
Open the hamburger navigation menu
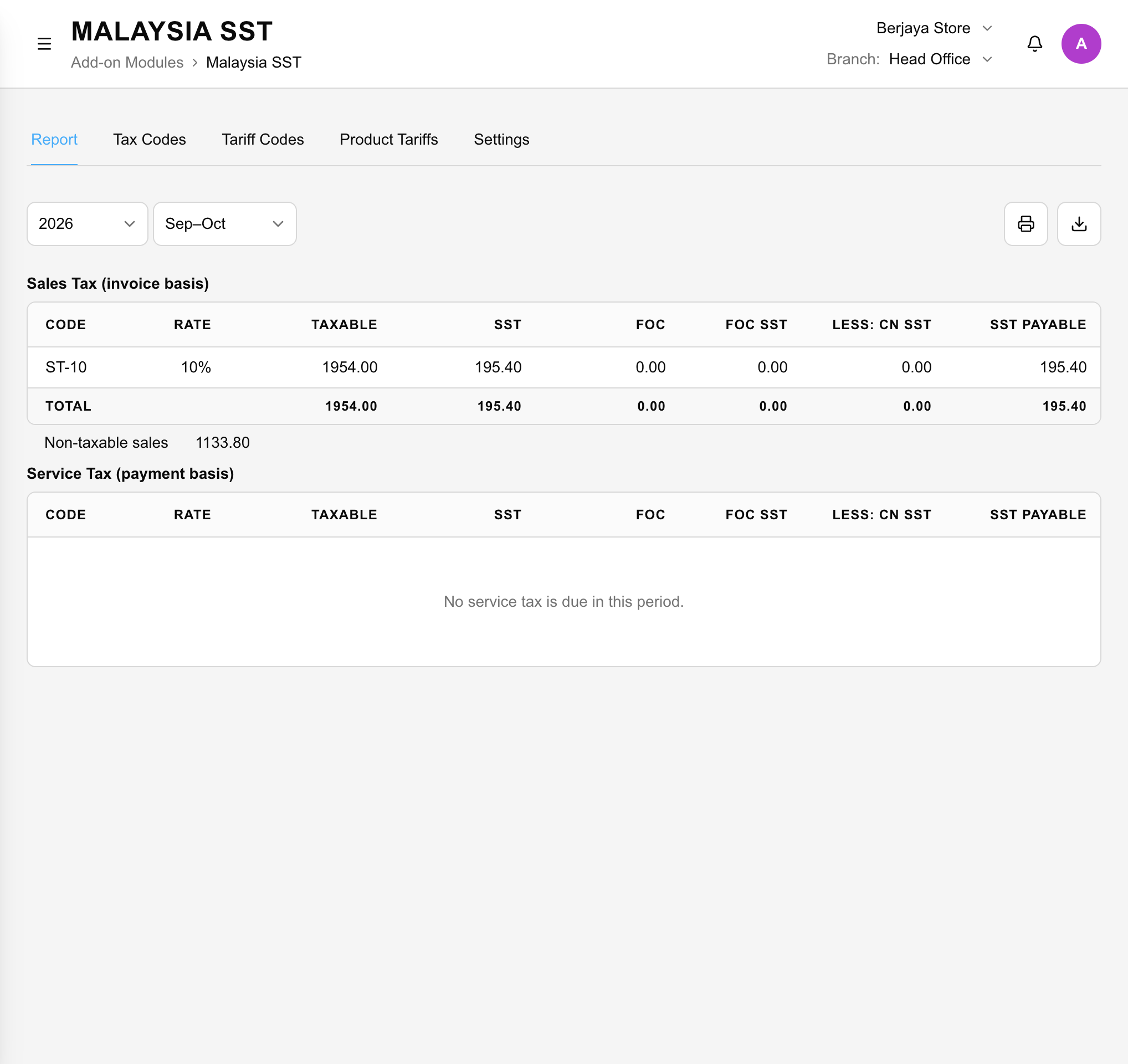point(44,44)
